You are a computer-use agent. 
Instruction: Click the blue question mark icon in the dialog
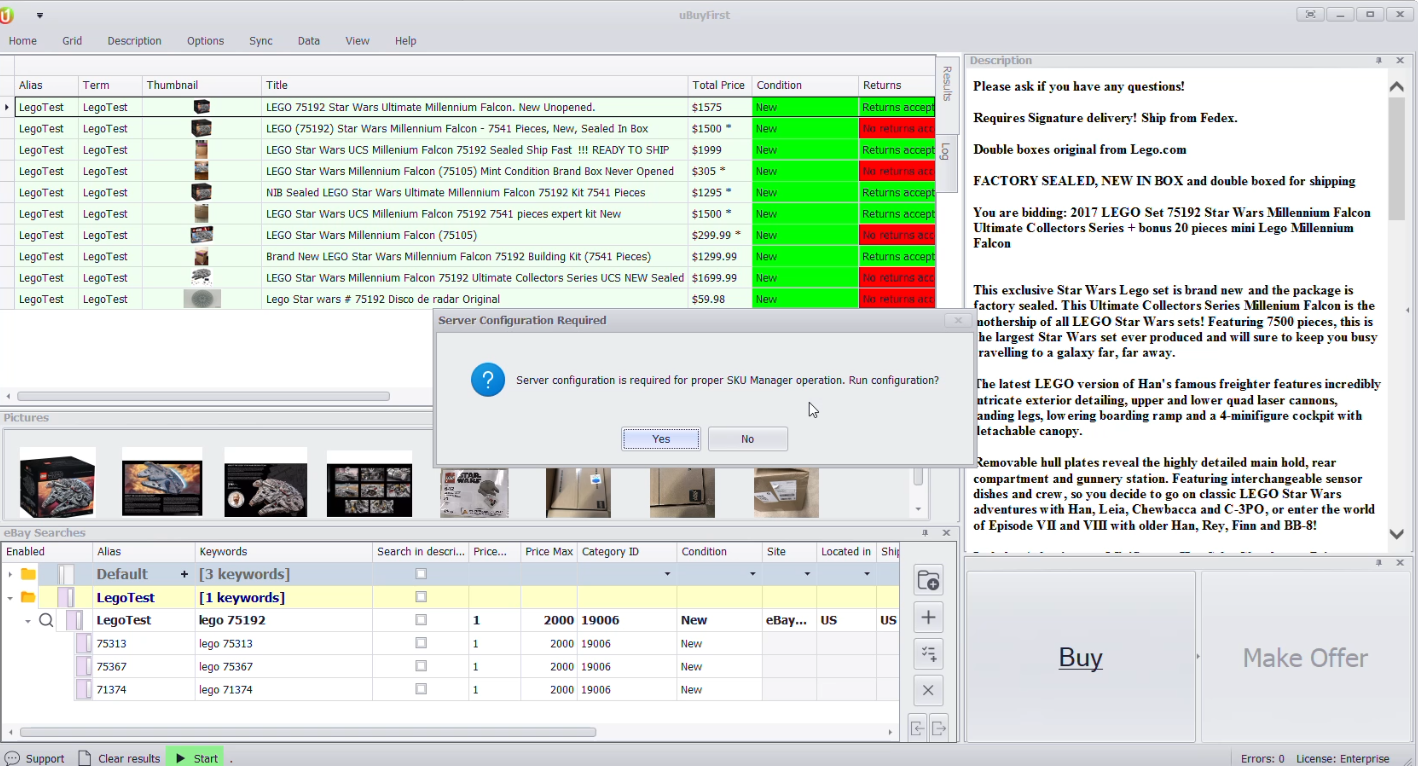tap(488, 380)
